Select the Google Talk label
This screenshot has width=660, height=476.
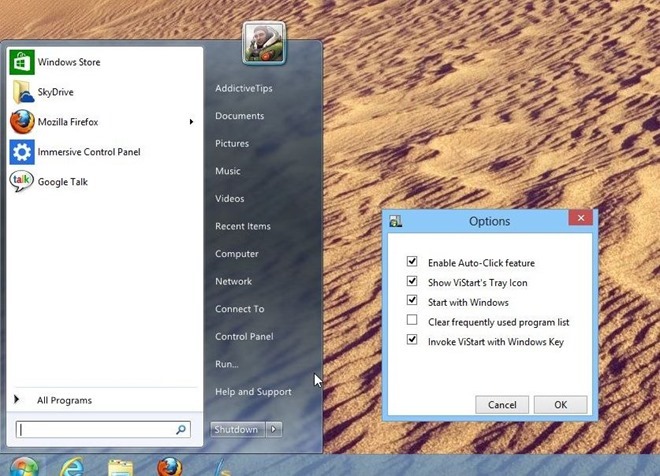point(63,182)
